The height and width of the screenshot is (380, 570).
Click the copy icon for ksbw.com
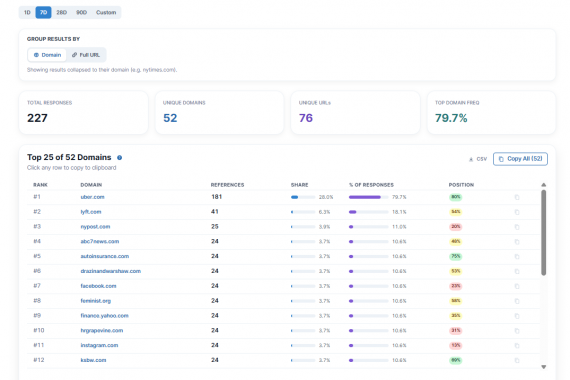click(517, 360)
